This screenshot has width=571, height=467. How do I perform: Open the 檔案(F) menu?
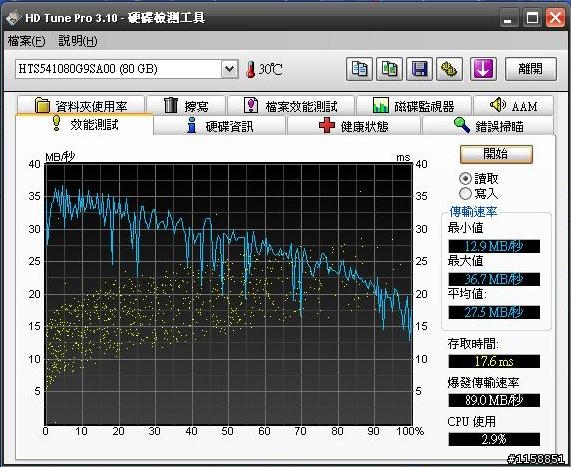[27, 41]
